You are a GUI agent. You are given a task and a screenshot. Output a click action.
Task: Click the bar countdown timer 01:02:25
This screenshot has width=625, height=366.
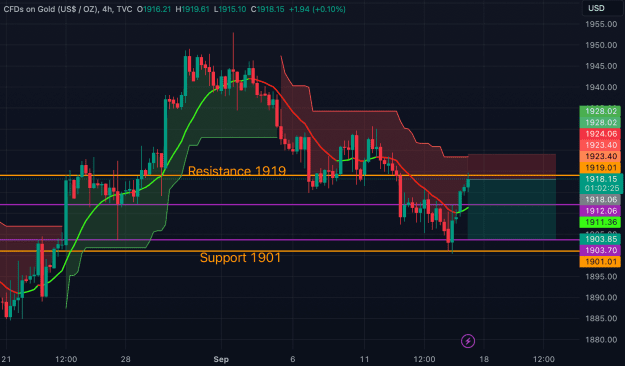point(601,188)
